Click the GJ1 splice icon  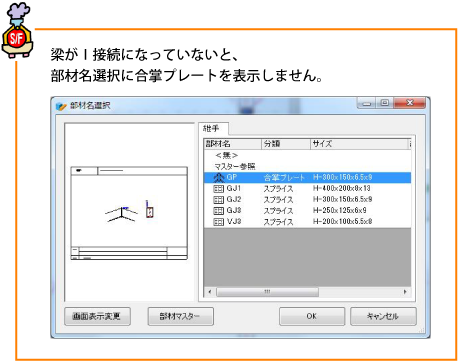click(218, 189)
